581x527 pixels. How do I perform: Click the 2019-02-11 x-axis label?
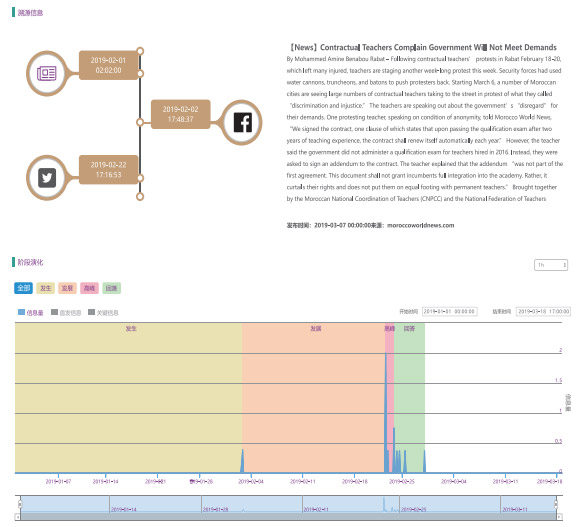tap(303, 481)
